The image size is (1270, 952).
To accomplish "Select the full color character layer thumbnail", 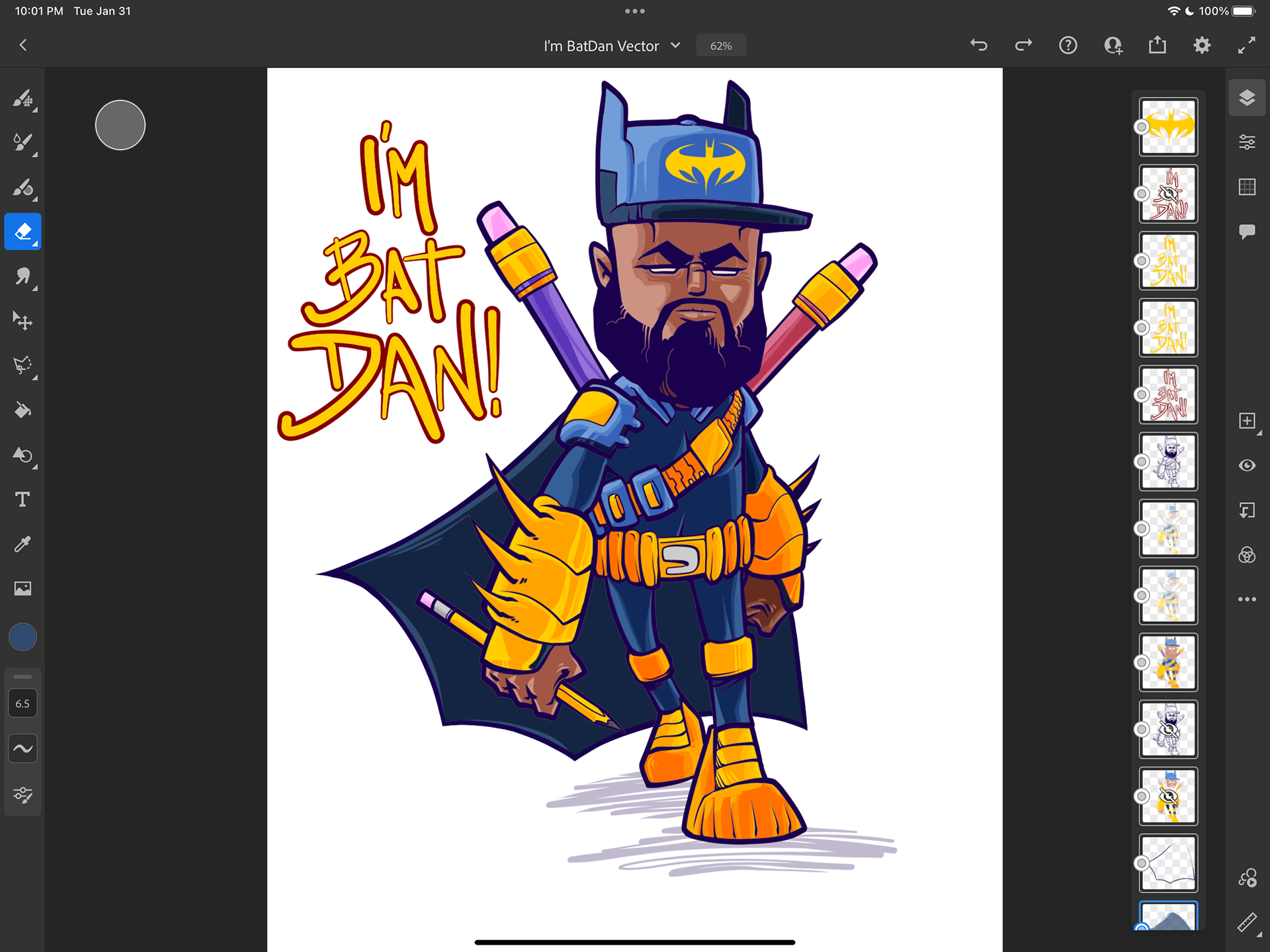I will [x=1168, y=663].
